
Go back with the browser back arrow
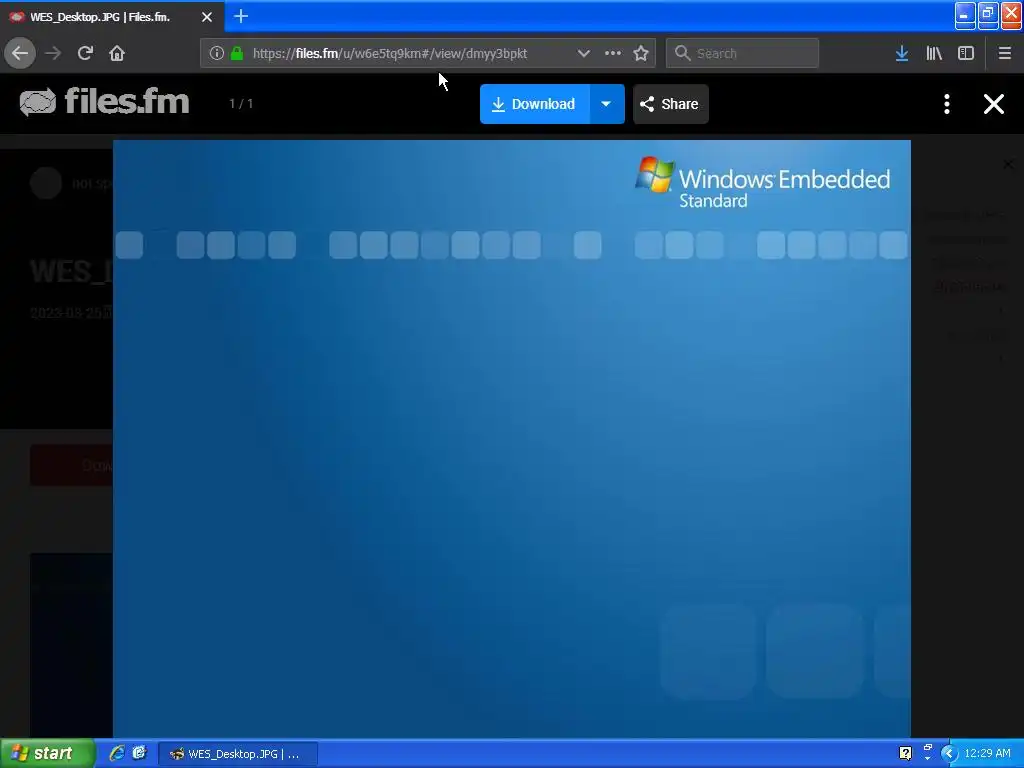point(20,53)
